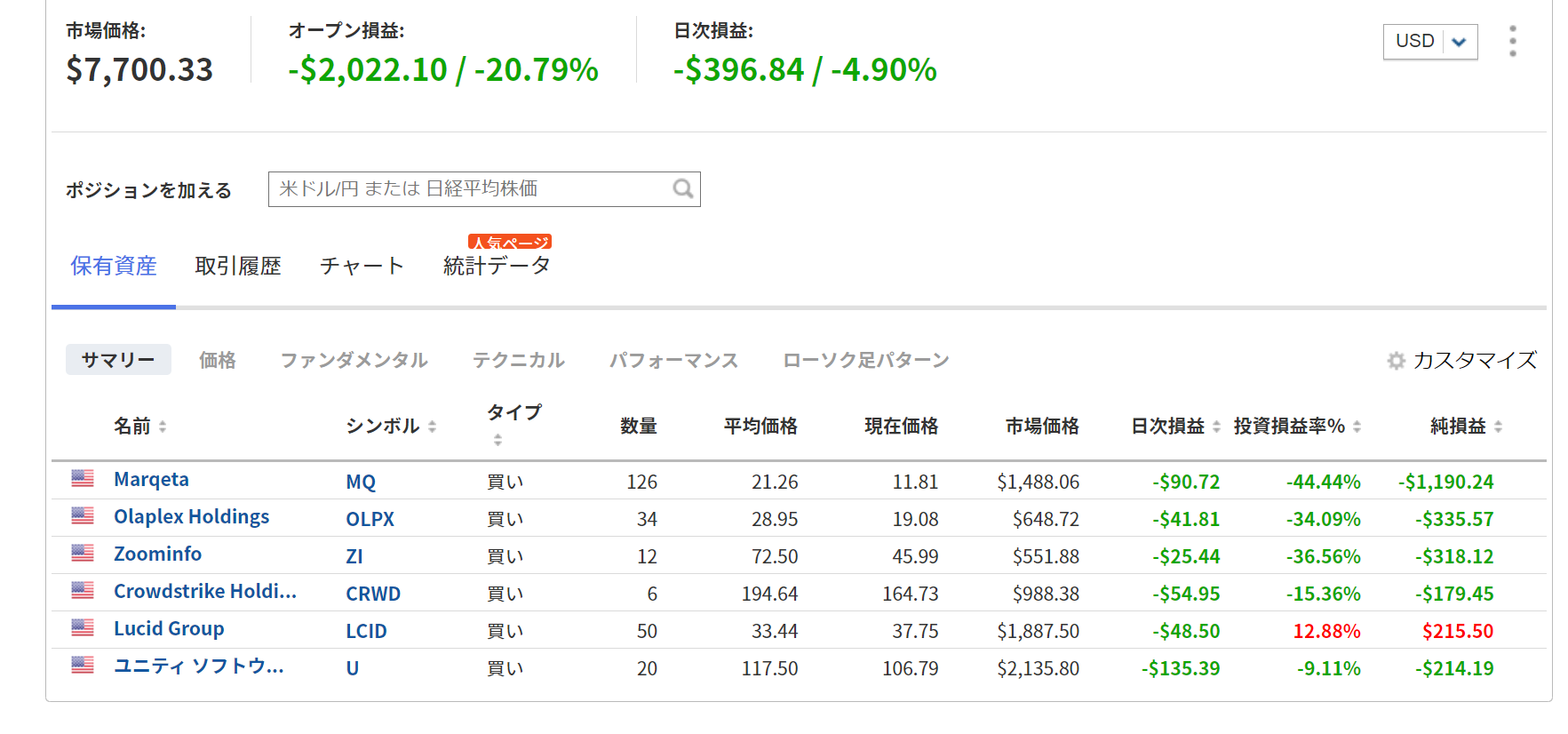Click the -$318.12 net loss cell
Viewport: 1568px width, 734px height.
1454,556
